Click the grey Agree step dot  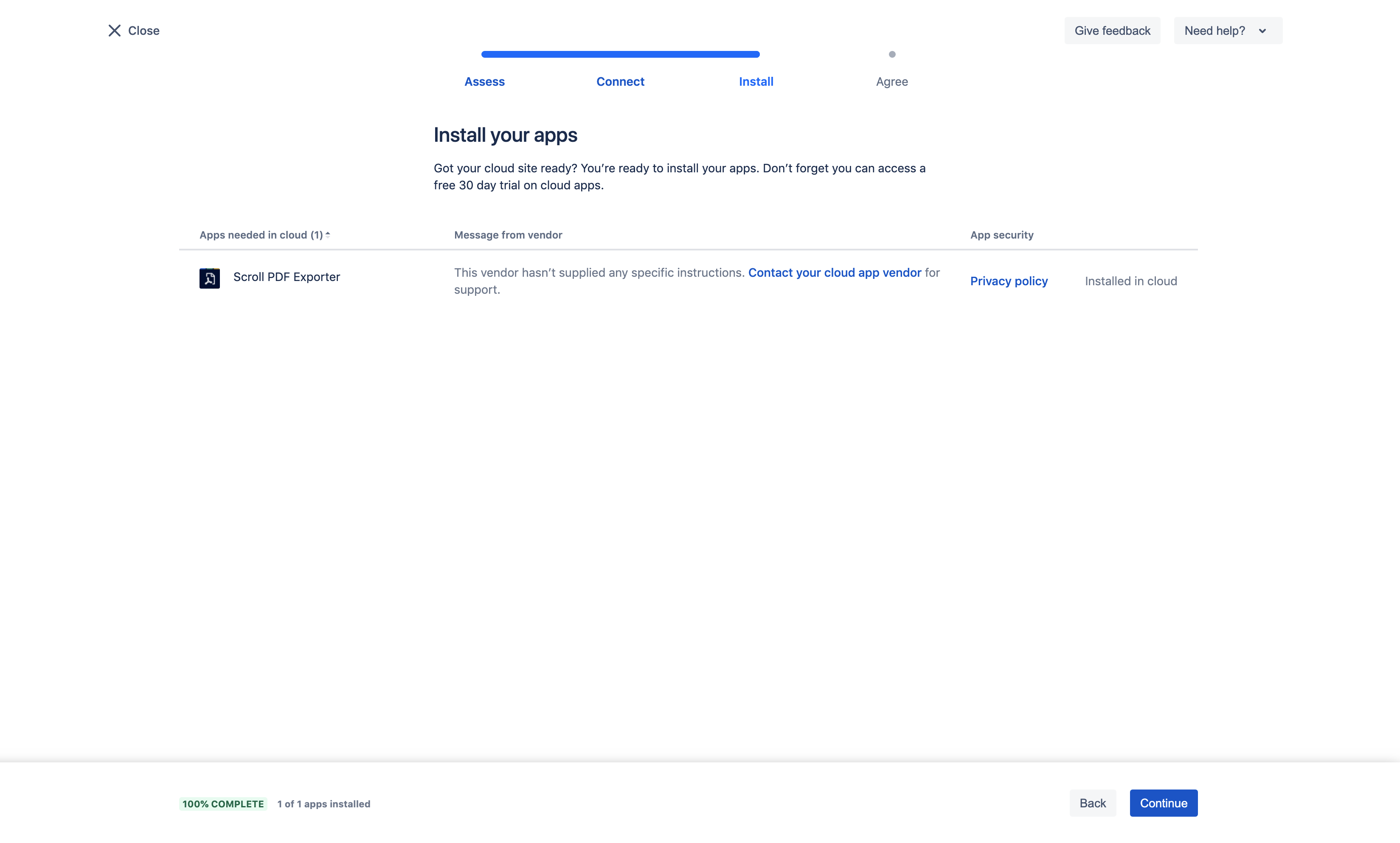(892, 54)
